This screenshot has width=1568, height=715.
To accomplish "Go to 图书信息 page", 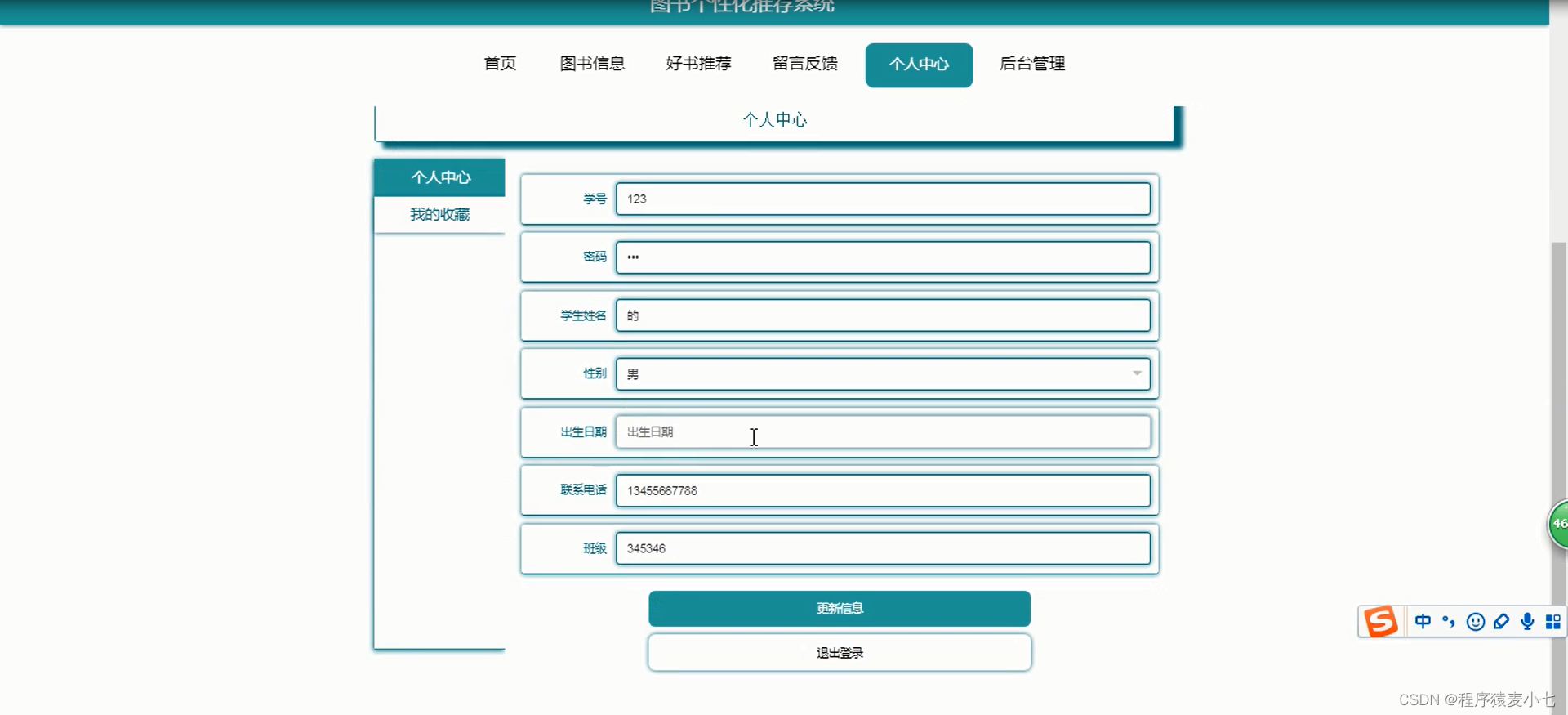I will [x=592, y=64].
